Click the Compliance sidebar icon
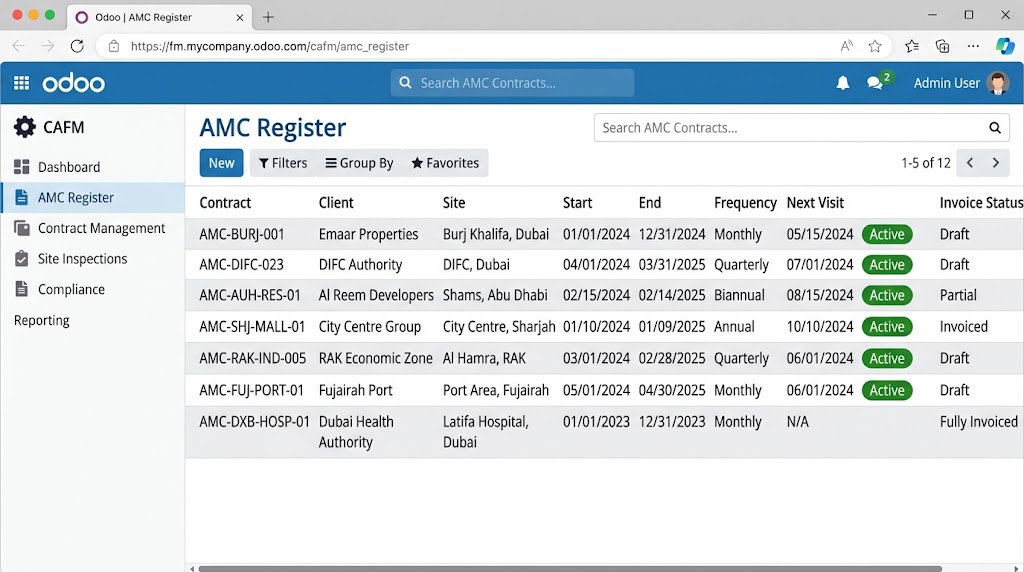This screenshot has width=1024, height=572. click(22, 289)
